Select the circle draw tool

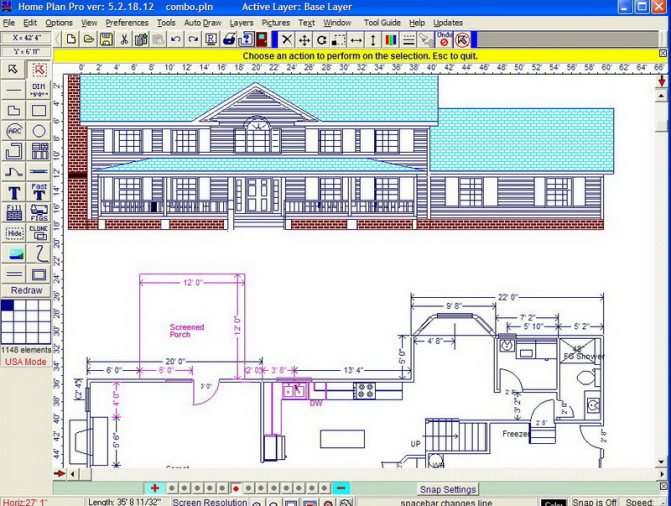pos(39,131)
